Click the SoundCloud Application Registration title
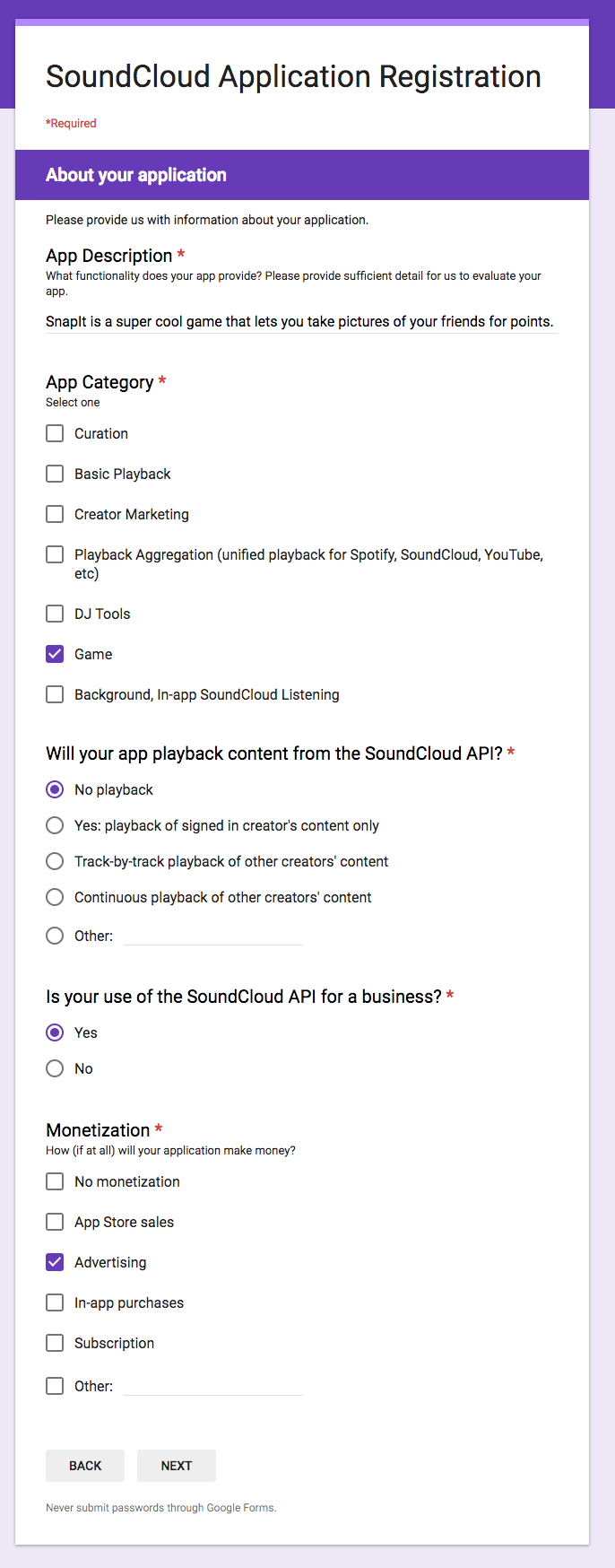615x1568 pixels. (x=293, y=77)
